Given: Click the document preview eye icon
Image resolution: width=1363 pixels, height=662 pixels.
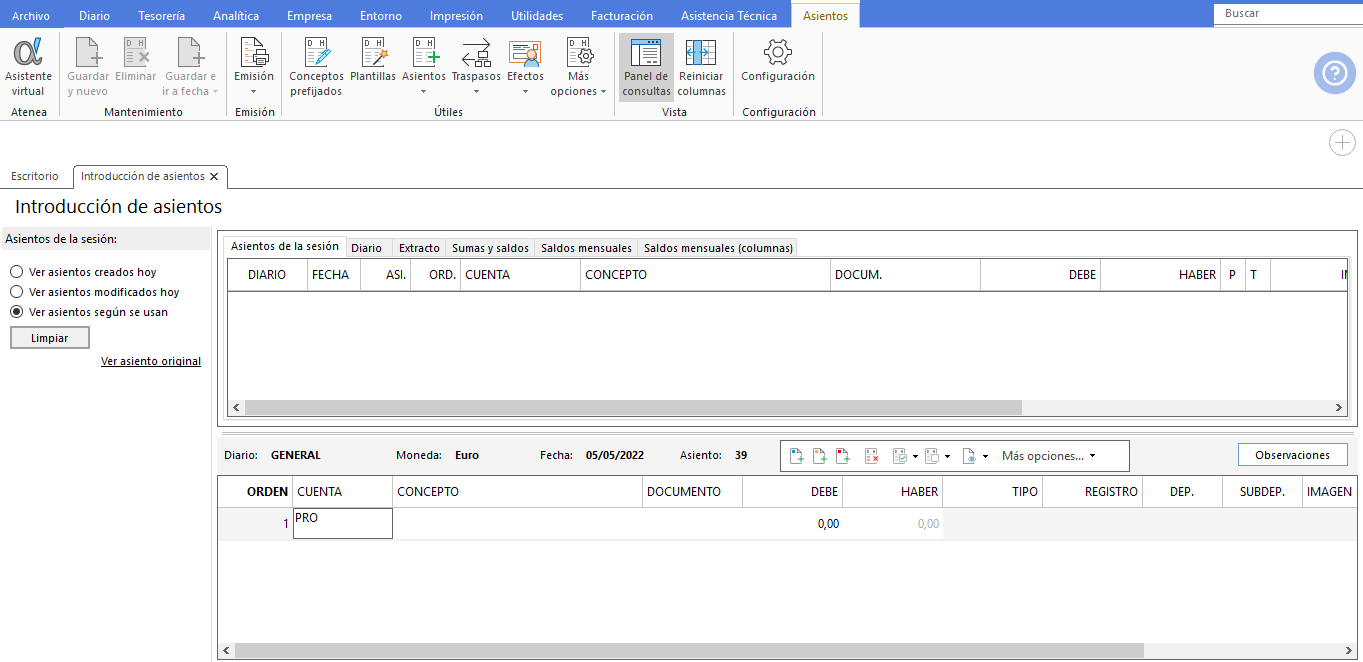Looking at the screenshot, I should pos(969,455).
